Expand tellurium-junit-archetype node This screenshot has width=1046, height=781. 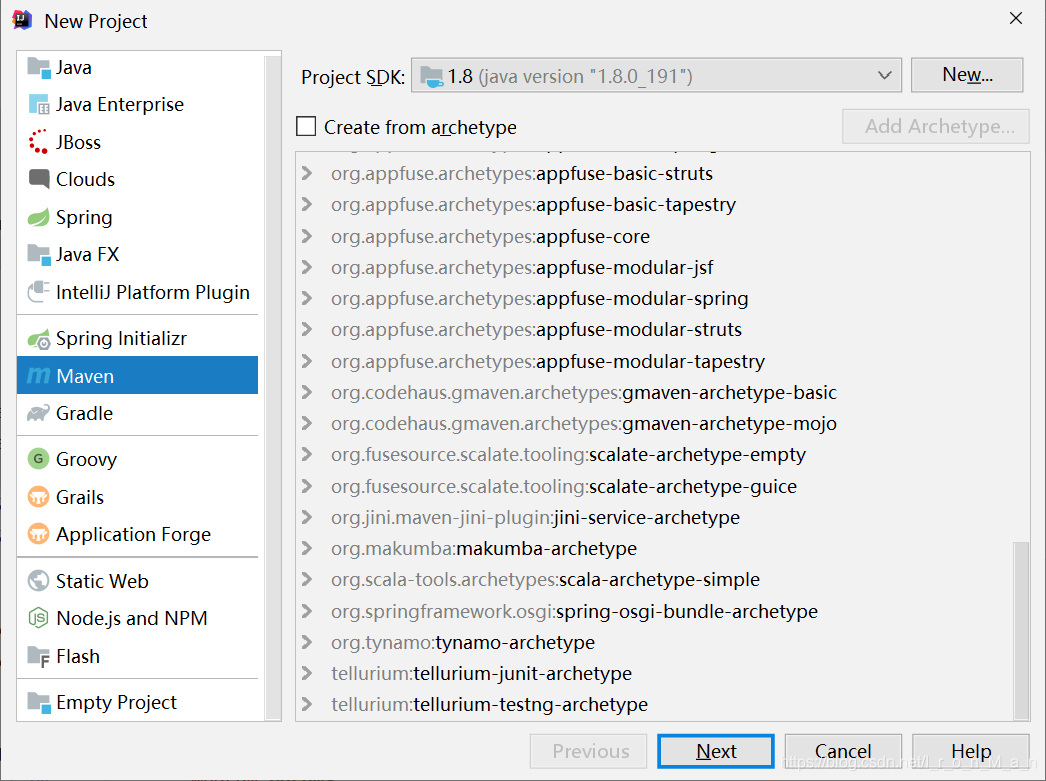coord(307,674)
